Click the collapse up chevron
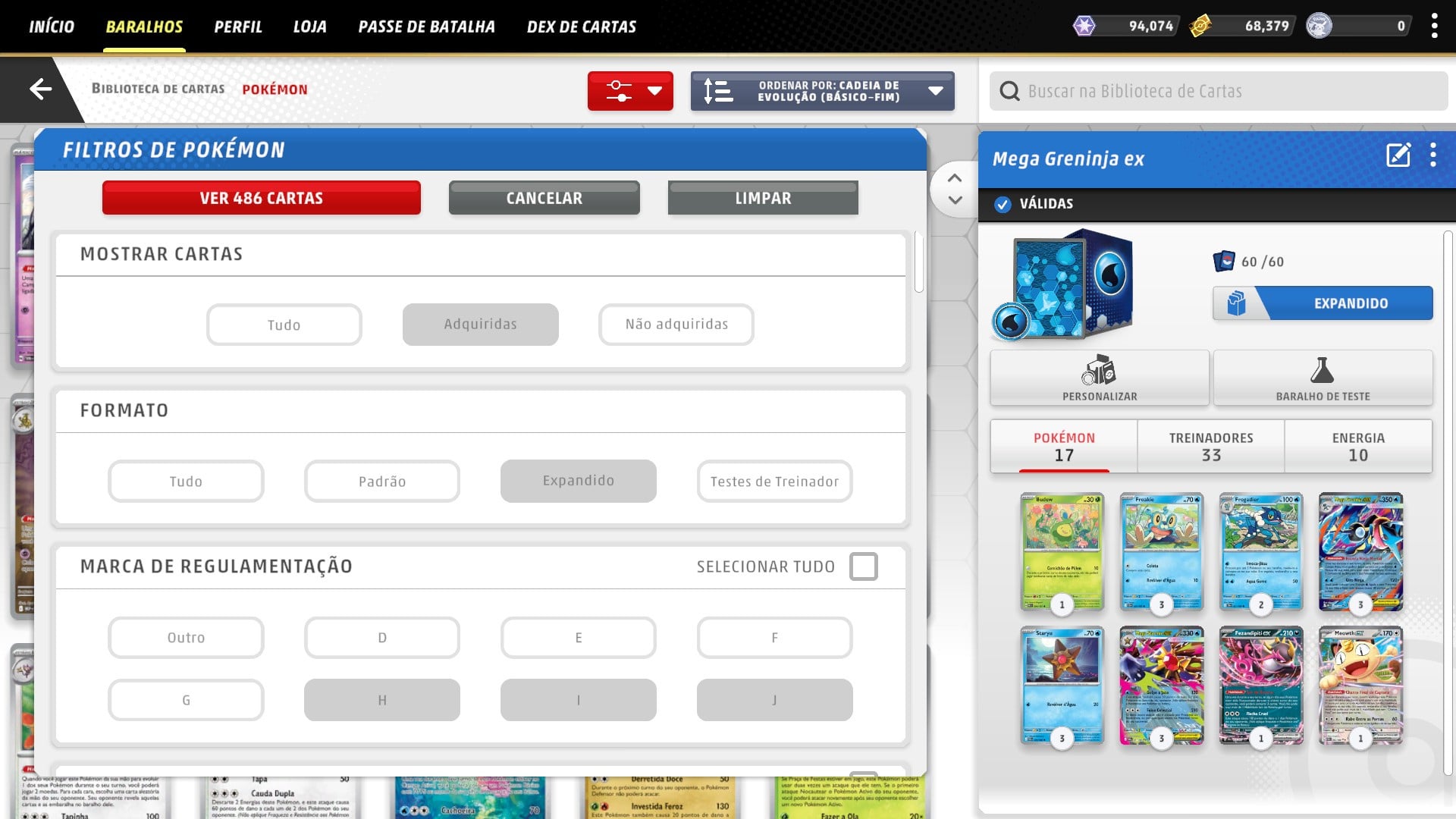Viewport: 1456px width, 819px height. [x=955, y=178]
